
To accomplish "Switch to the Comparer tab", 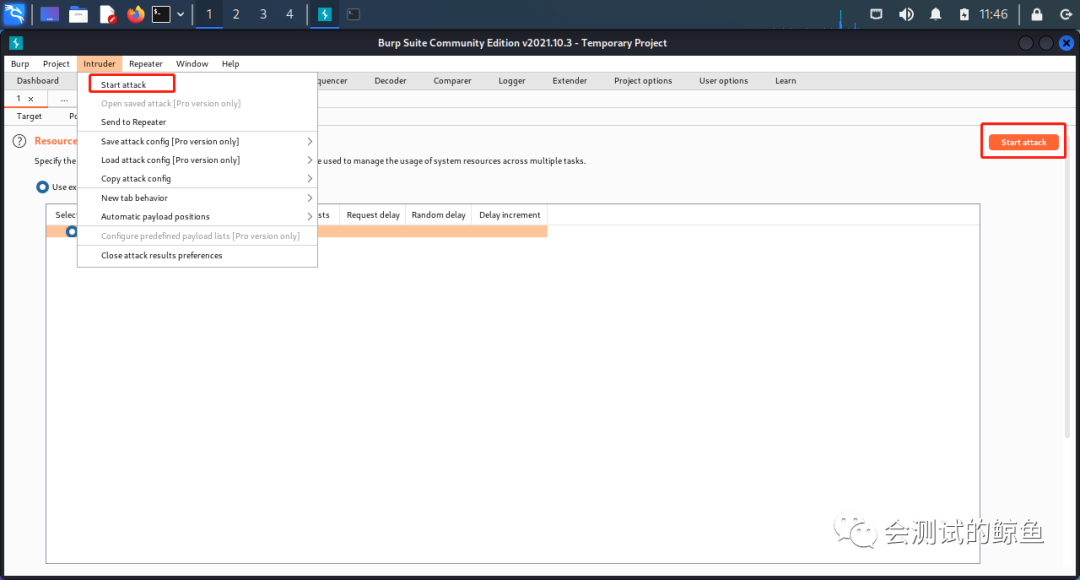I will (x=452, y=81).
